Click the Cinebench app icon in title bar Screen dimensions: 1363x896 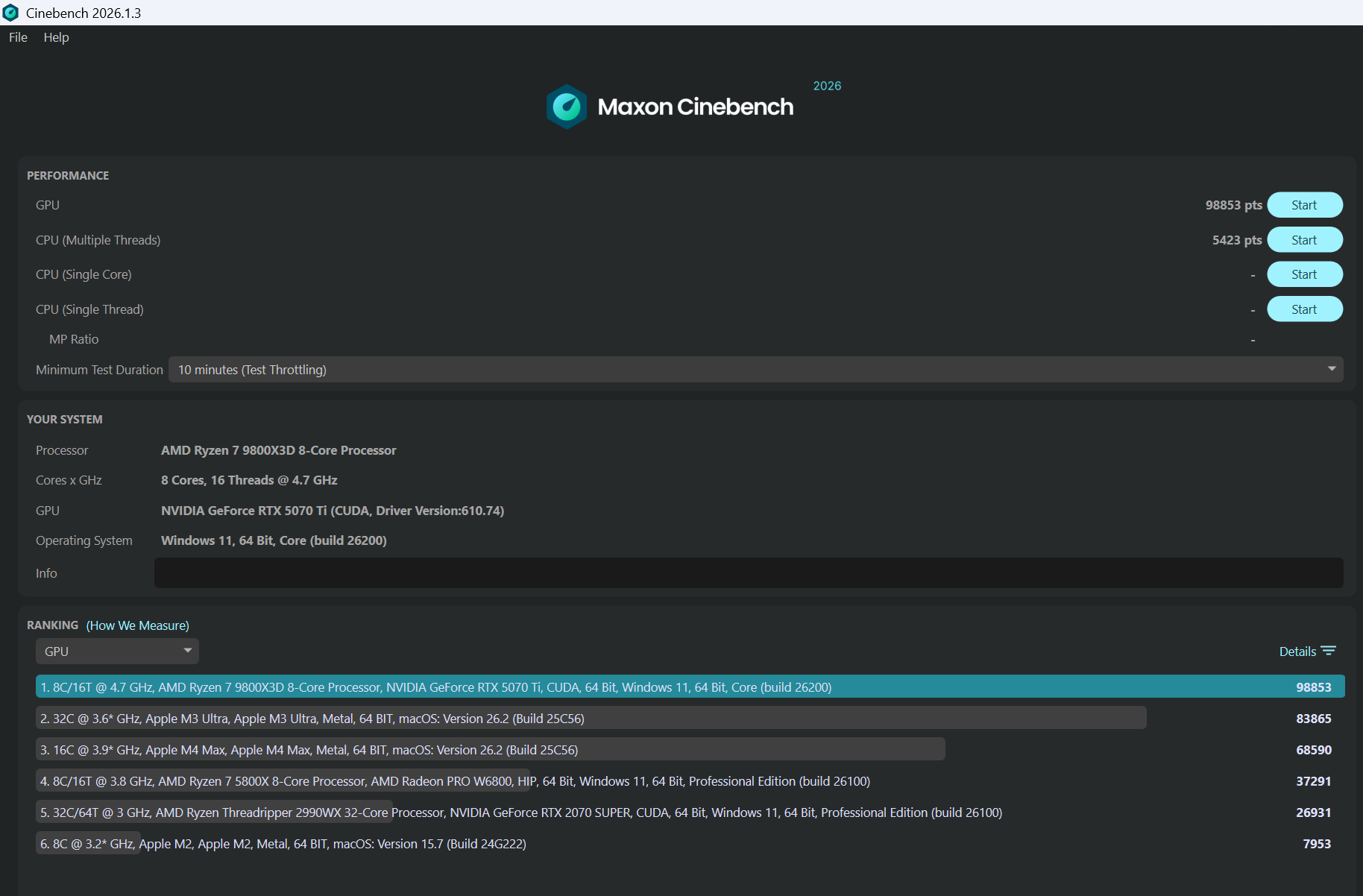10,13
